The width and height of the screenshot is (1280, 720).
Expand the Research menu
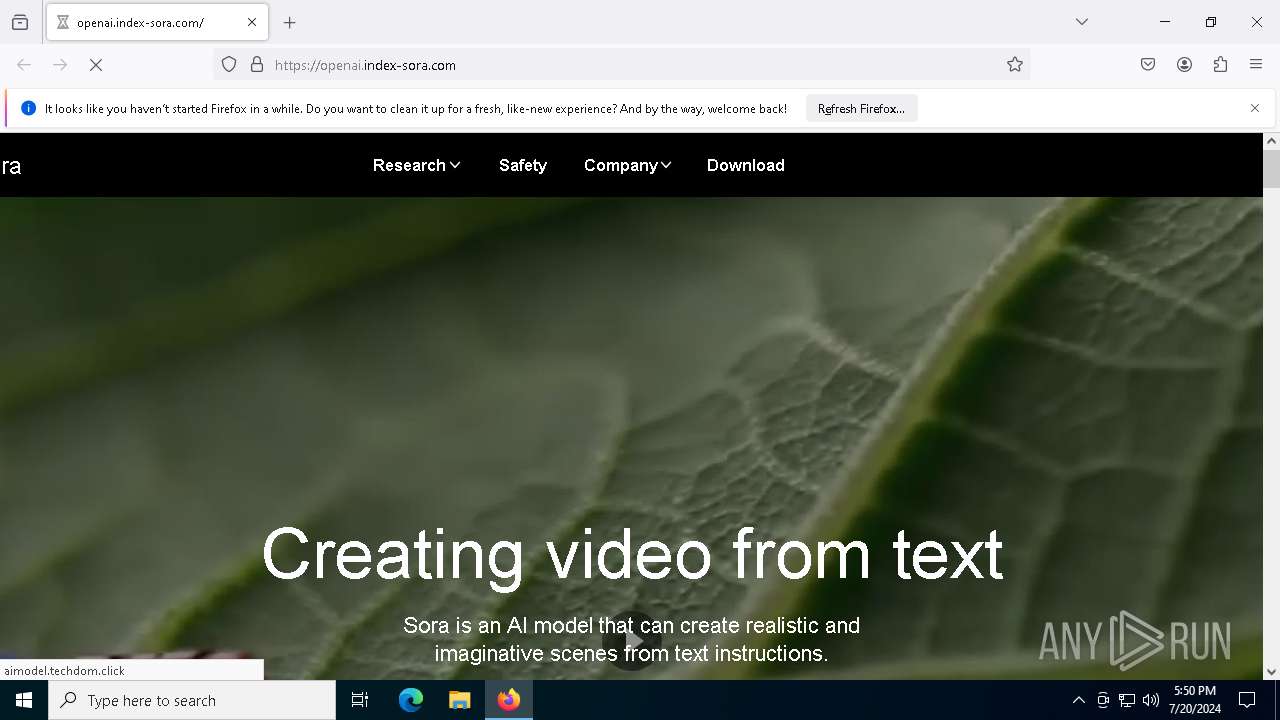(x=416, y=165)
